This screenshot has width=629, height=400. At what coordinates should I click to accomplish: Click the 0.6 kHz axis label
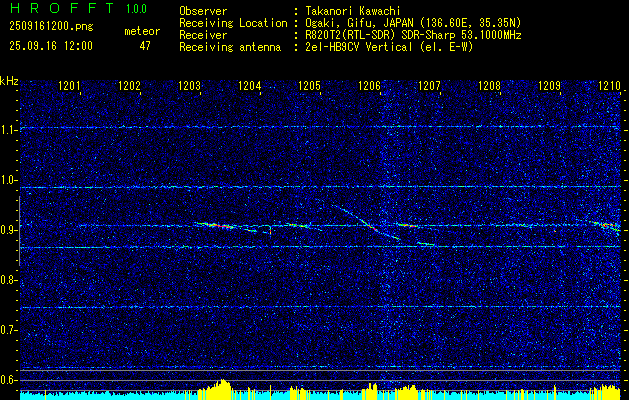[x=8, y=380]
